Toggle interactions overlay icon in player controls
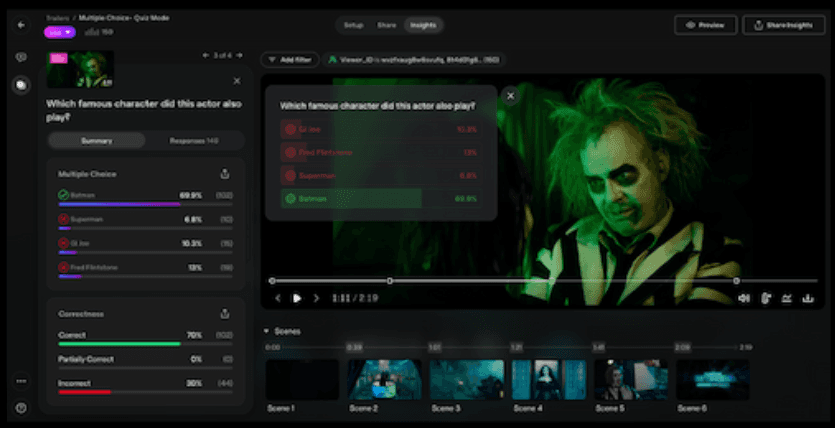This screenshot has width=835, height=428. pos(766,298)
